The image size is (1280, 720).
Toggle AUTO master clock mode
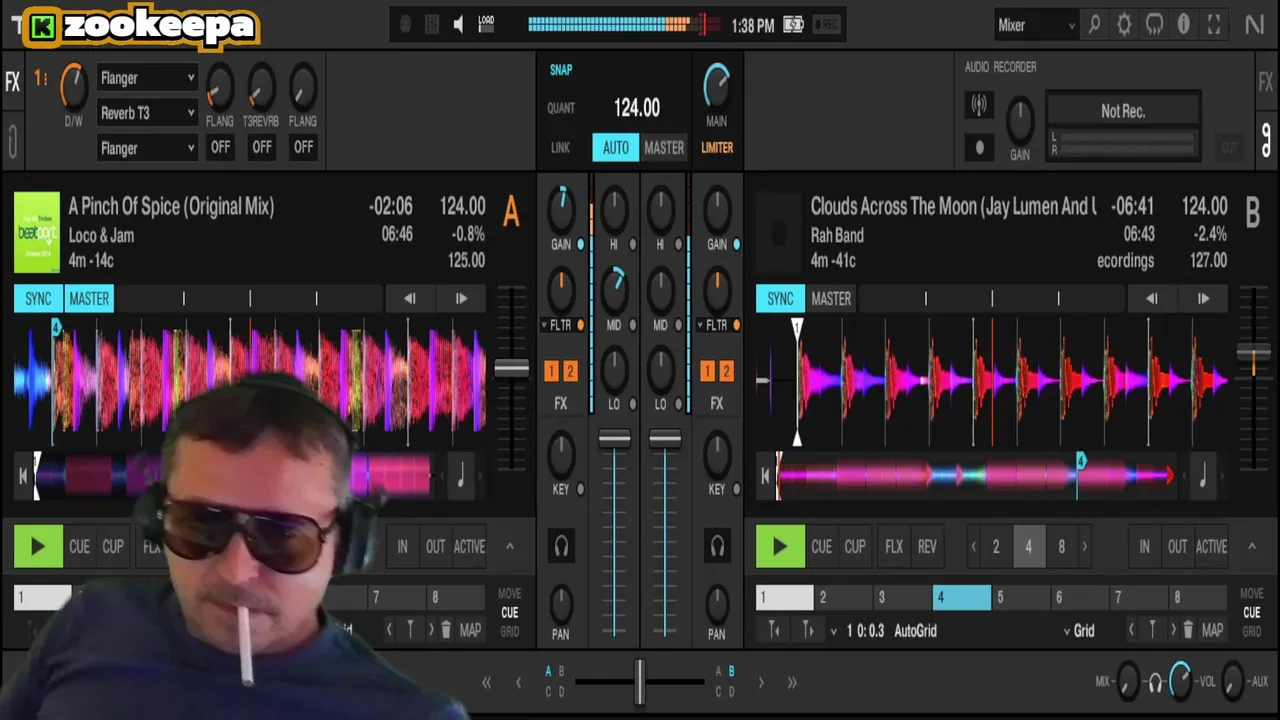pyautogui.click(x=615, y=147)
